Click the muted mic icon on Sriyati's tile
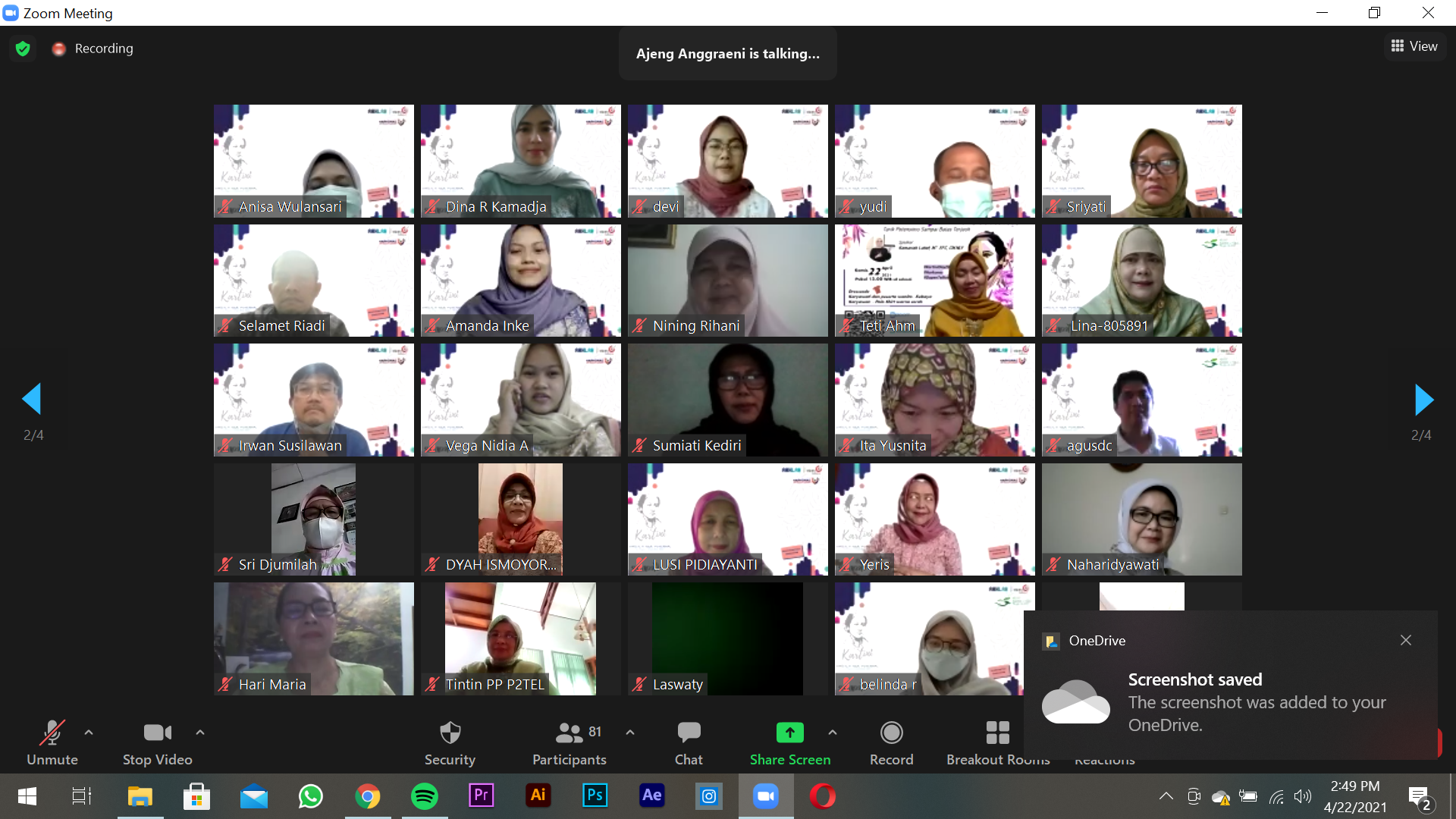Image resolution: width=1456 pixels, height=819 pixels. coord(1053,206)
